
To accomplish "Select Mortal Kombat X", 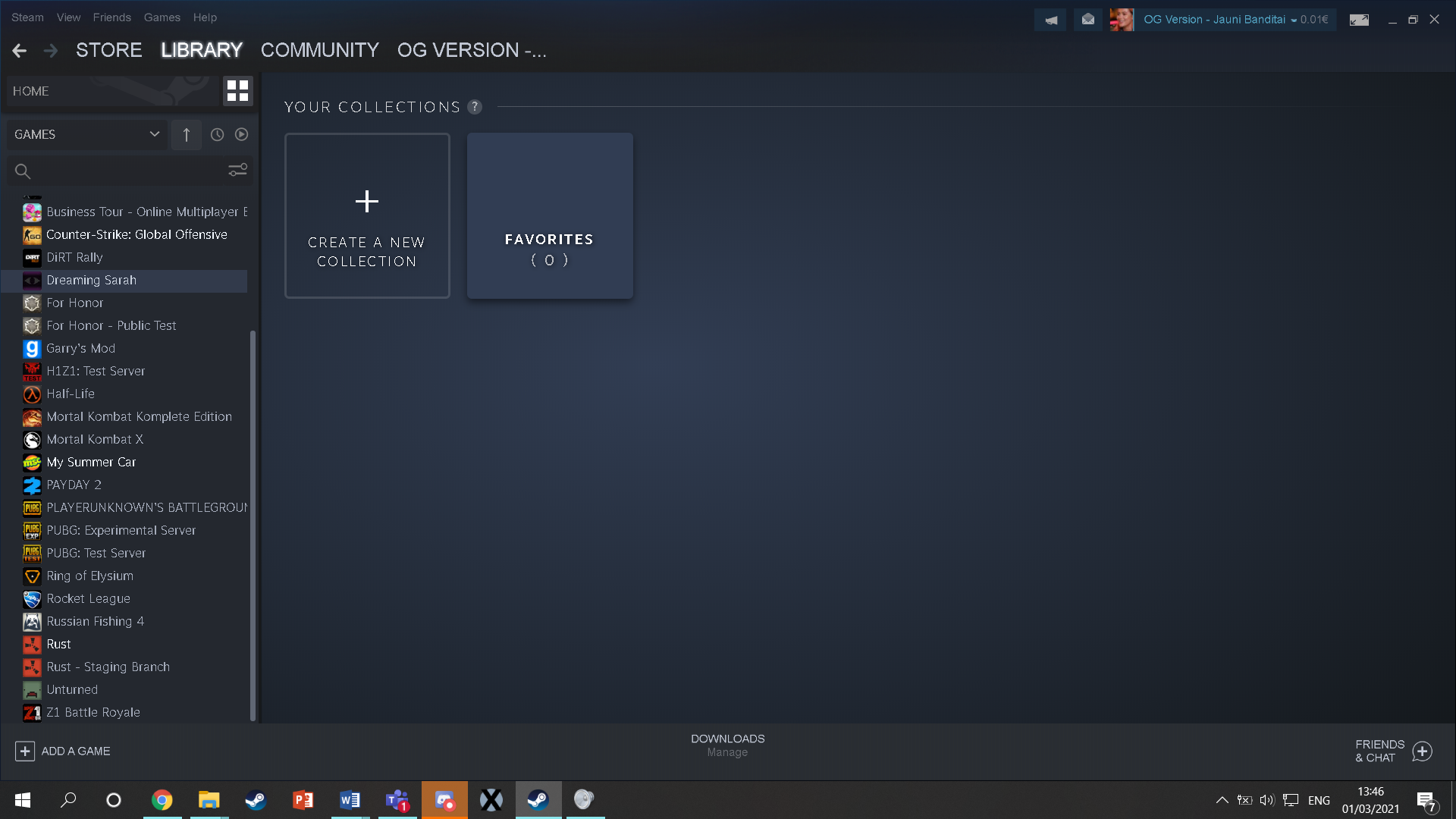I will pos(95,439).
